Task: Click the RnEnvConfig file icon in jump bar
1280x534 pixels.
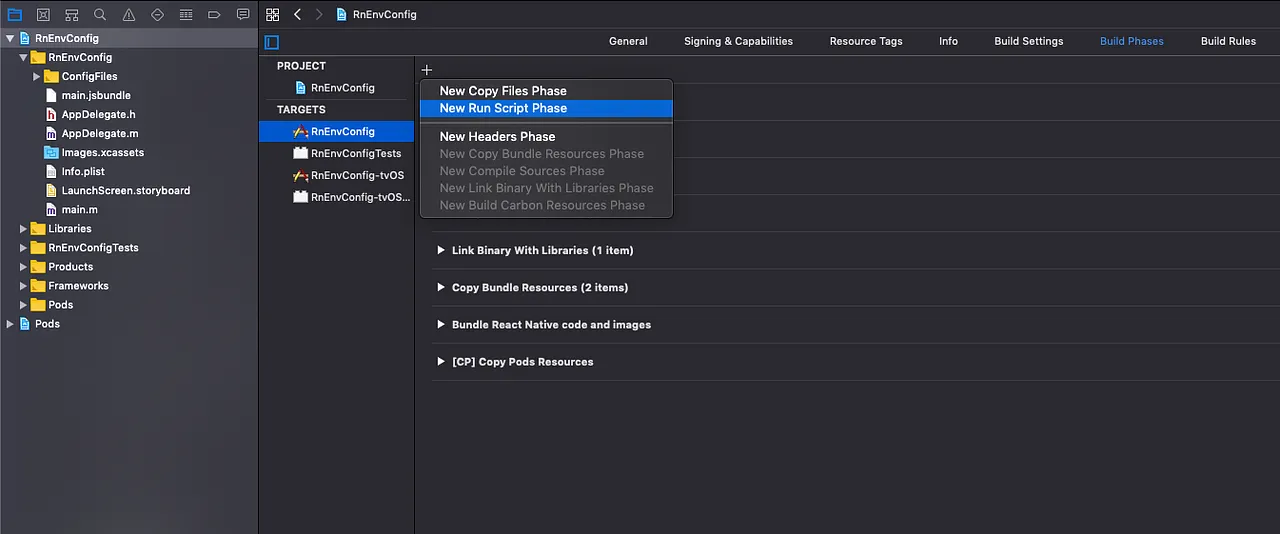Action: 342,15
